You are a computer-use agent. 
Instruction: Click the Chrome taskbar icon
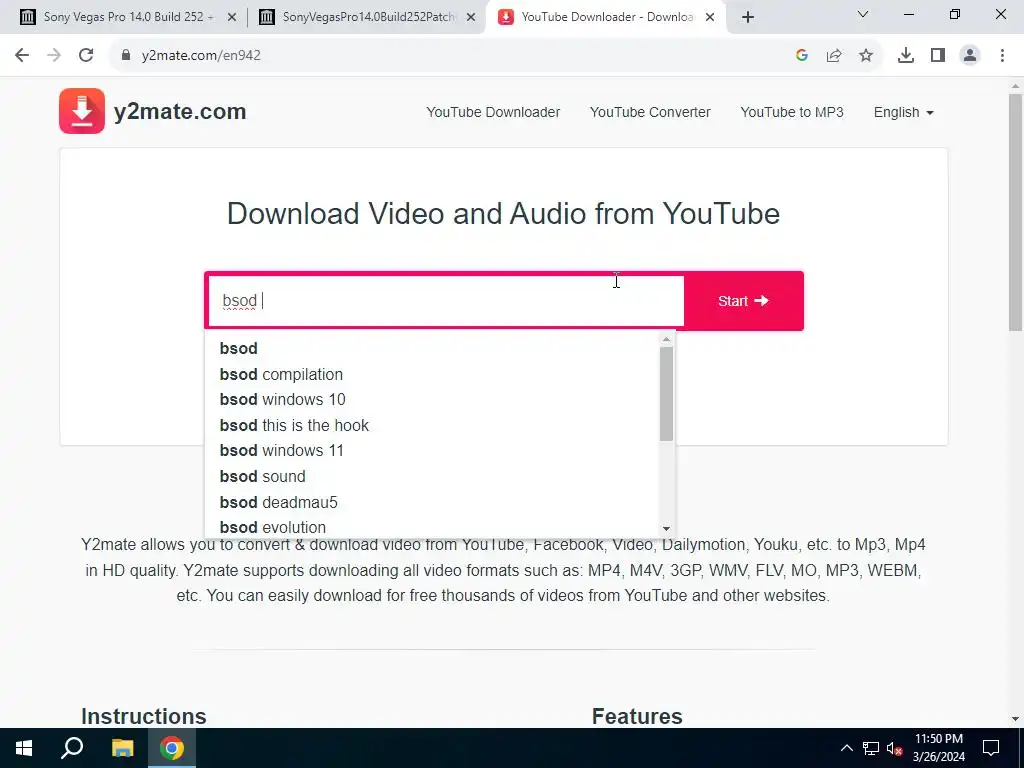coord(172,748)
